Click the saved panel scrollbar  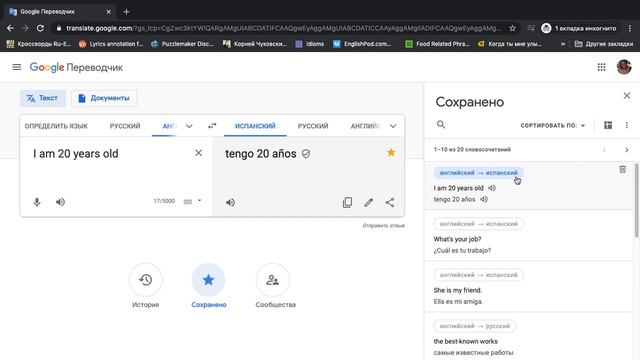click(636, 200)
